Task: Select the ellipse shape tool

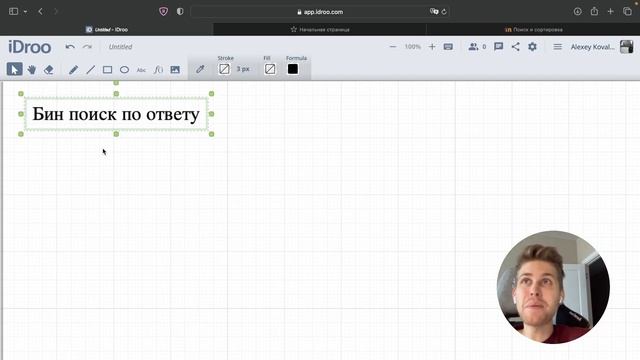Action: point(124,70)
